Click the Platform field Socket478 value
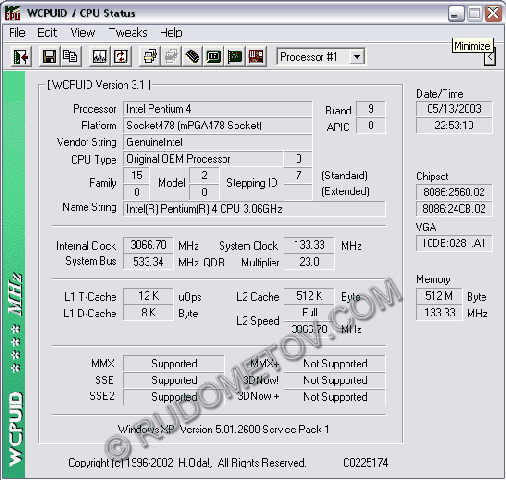Viewport: 506px width, 480px height. 217,125
